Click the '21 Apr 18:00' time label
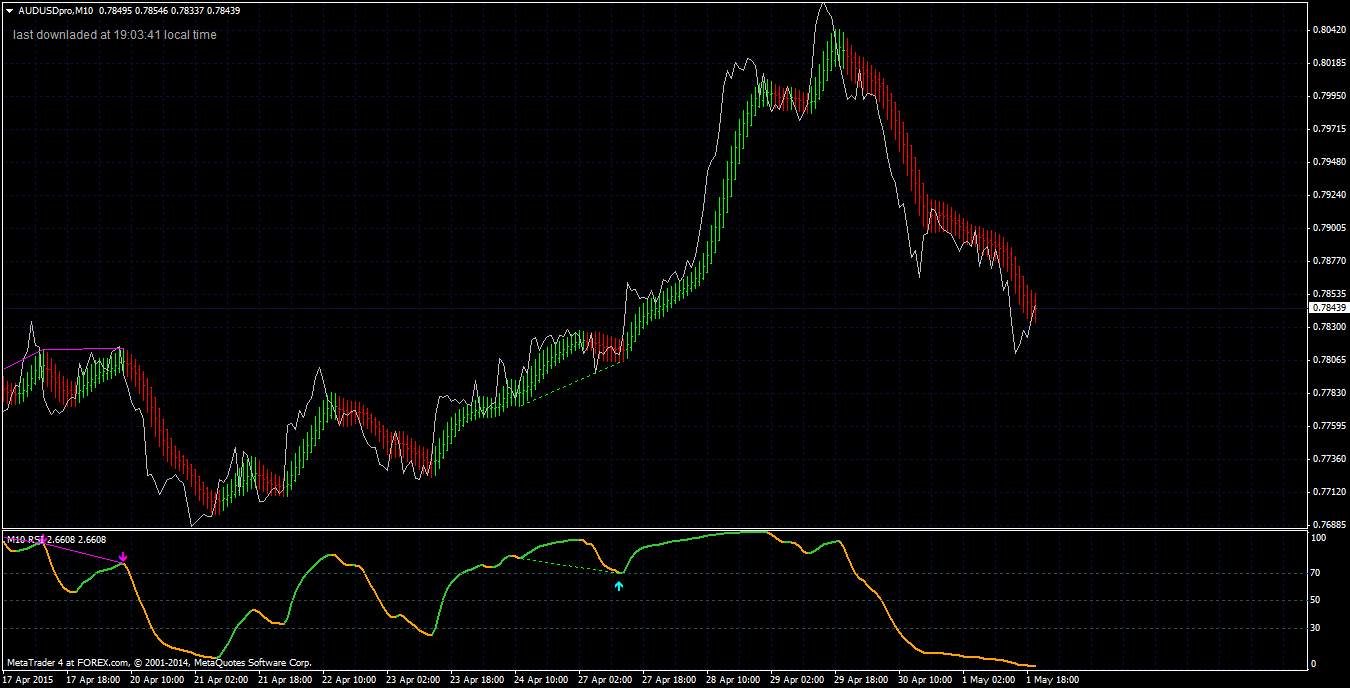 tap(285, 680)
